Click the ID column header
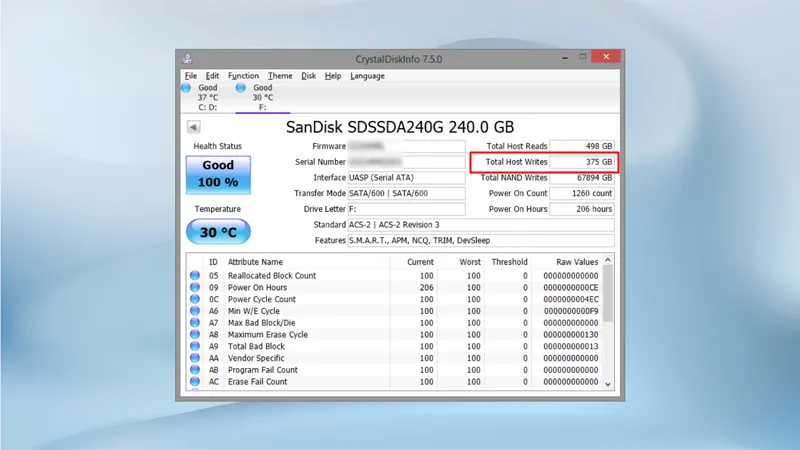This screenshot has width=800, height=450. [x=213, y=262]
